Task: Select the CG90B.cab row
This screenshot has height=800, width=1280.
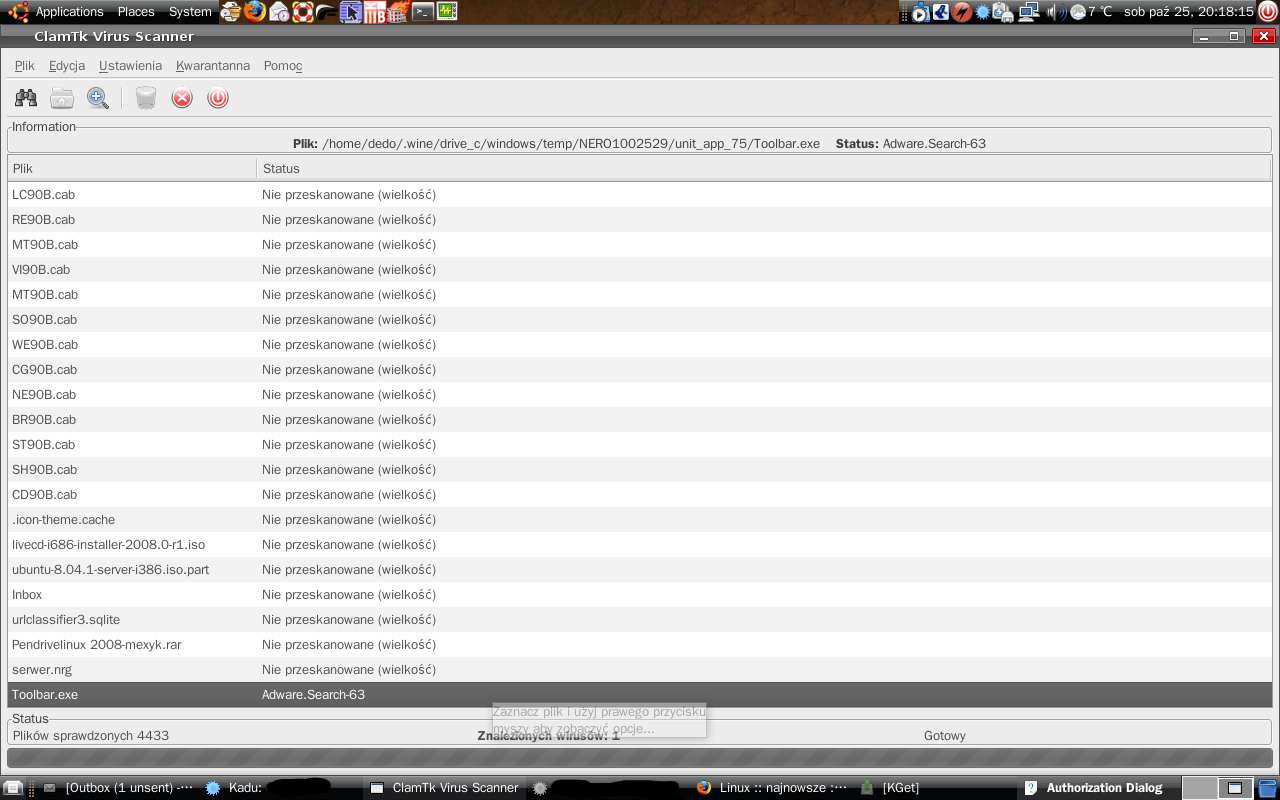Action: tap(640, 370)
